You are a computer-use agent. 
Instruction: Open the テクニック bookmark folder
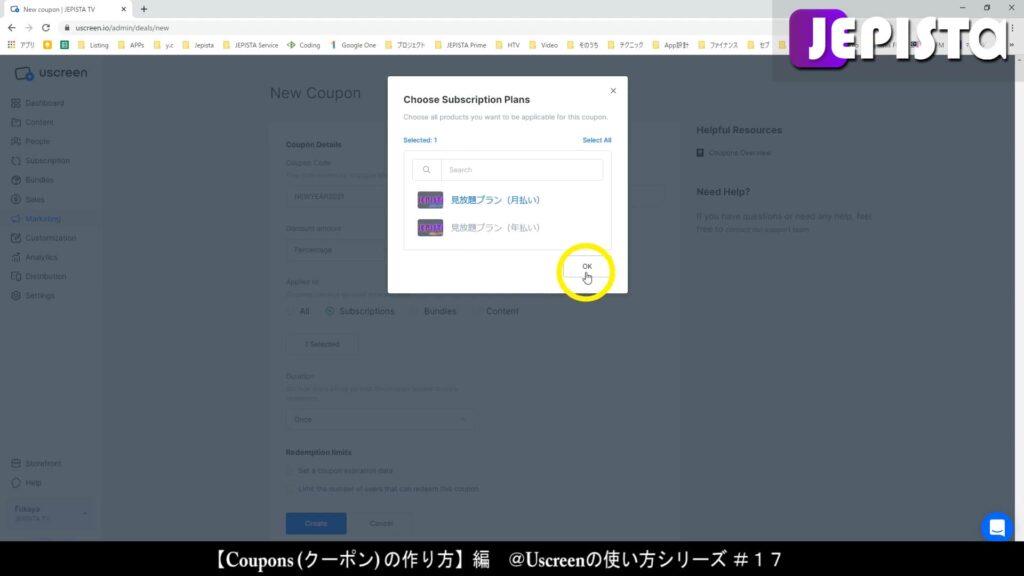pyautogui.click(x=626, y=45)
